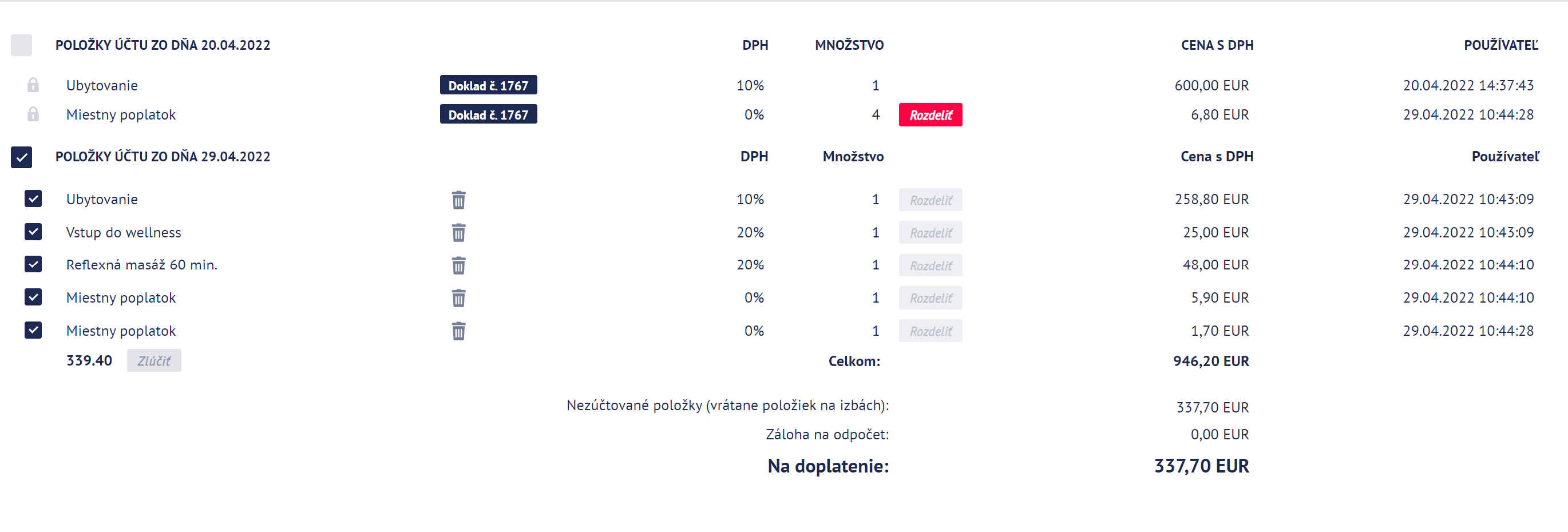1568x532 pixels.
Task: Click Rozdeliť for Reflexná masáž row
Action: [x=930, y=265]
